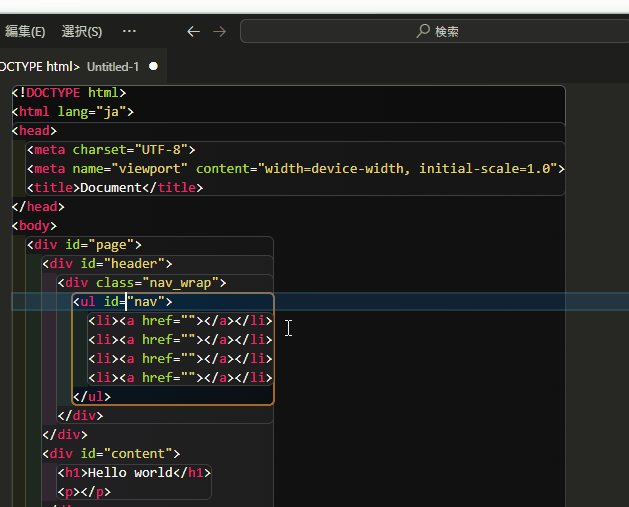Click the div id="content" line
This screenshot has height=507, width=629.
(110, 453)
